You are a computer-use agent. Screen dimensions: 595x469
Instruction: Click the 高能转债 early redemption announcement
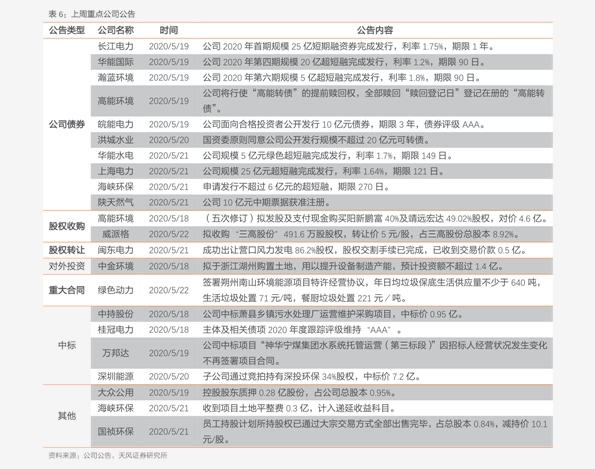[x=374, y=101]
